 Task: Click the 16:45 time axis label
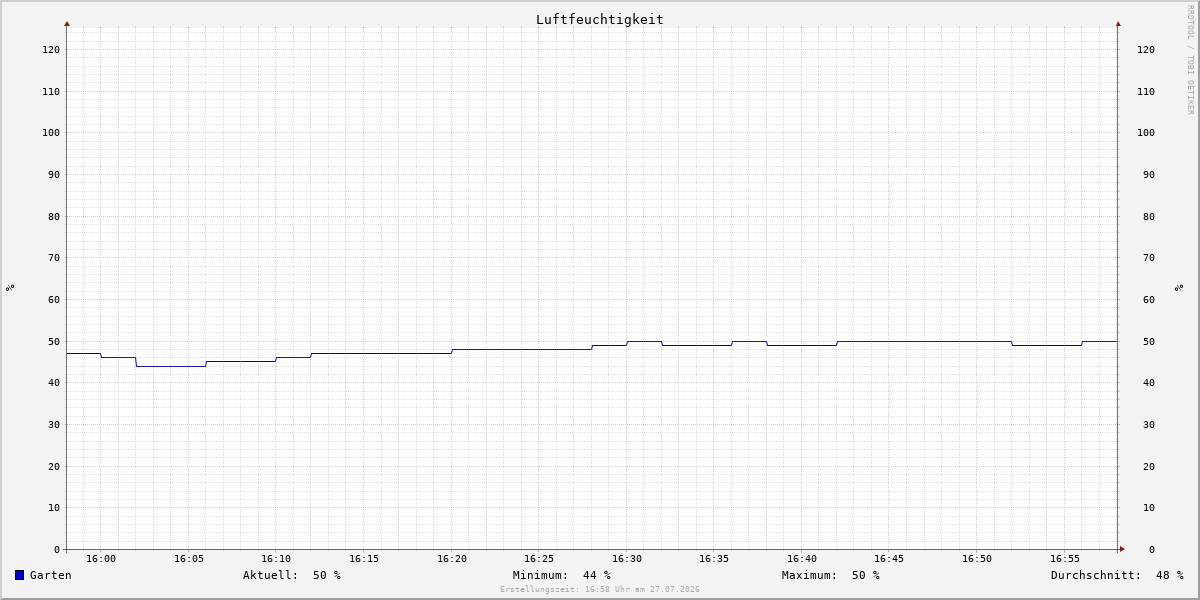[889, 559]
